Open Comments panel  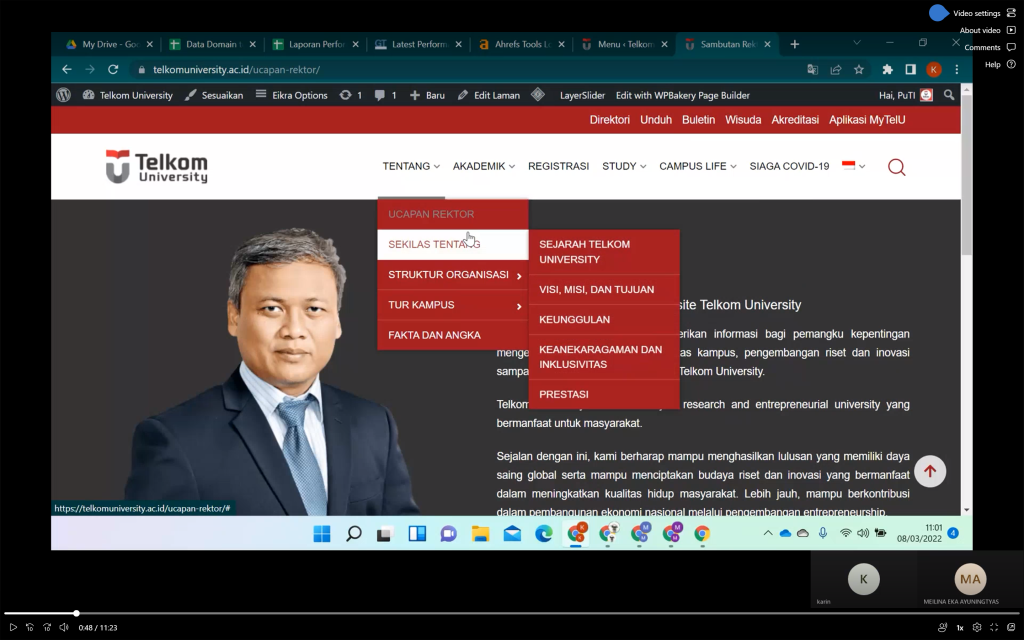pos(989,47)
